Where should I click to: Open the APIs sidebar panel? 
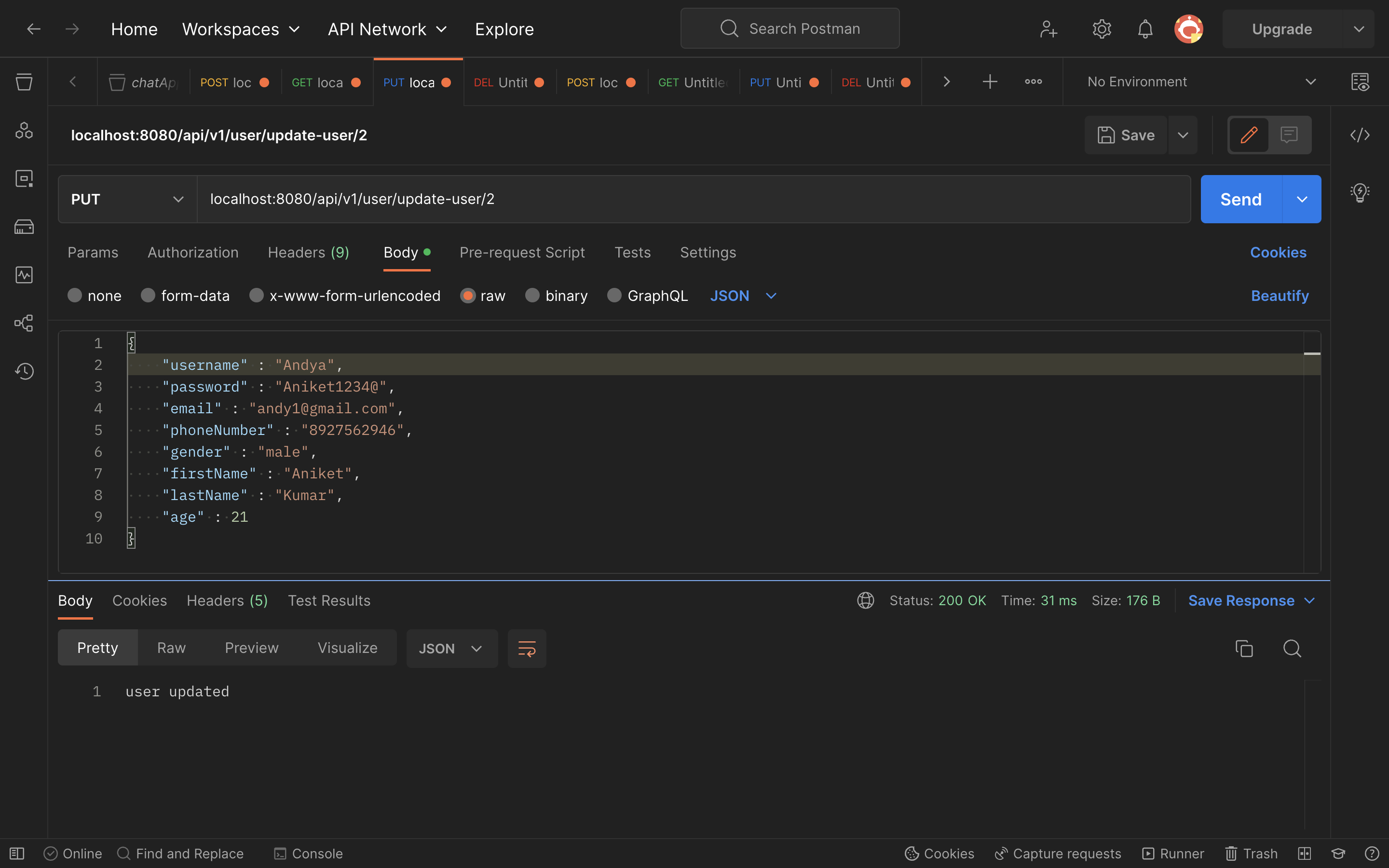24,130
